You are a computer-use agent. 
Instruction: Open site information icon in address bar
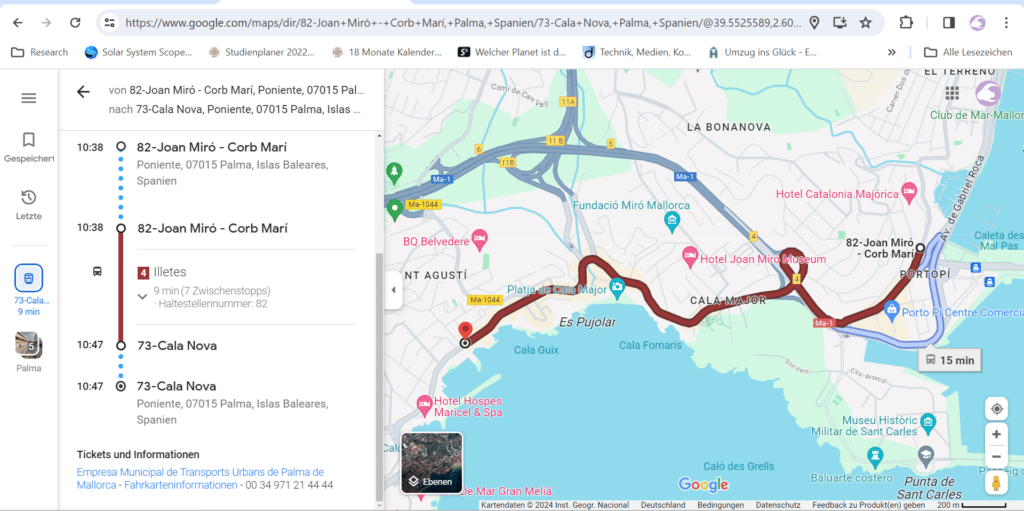(109, 23)
